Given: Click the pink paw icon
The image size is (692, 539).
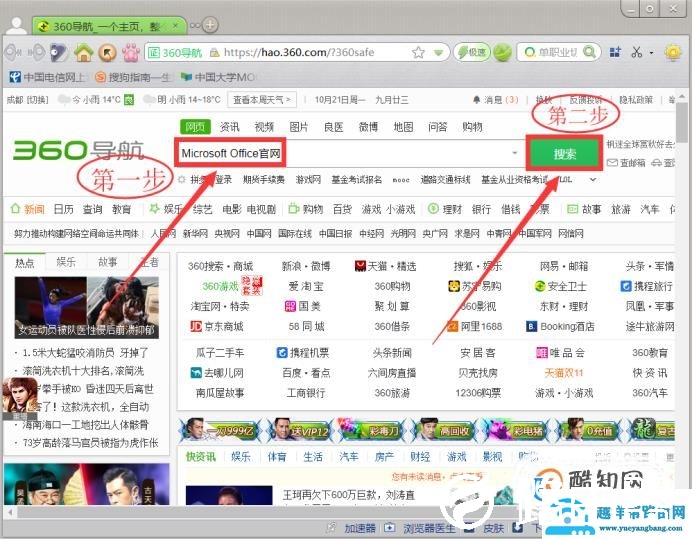Looking at the screenshot, I should (131, 53).
